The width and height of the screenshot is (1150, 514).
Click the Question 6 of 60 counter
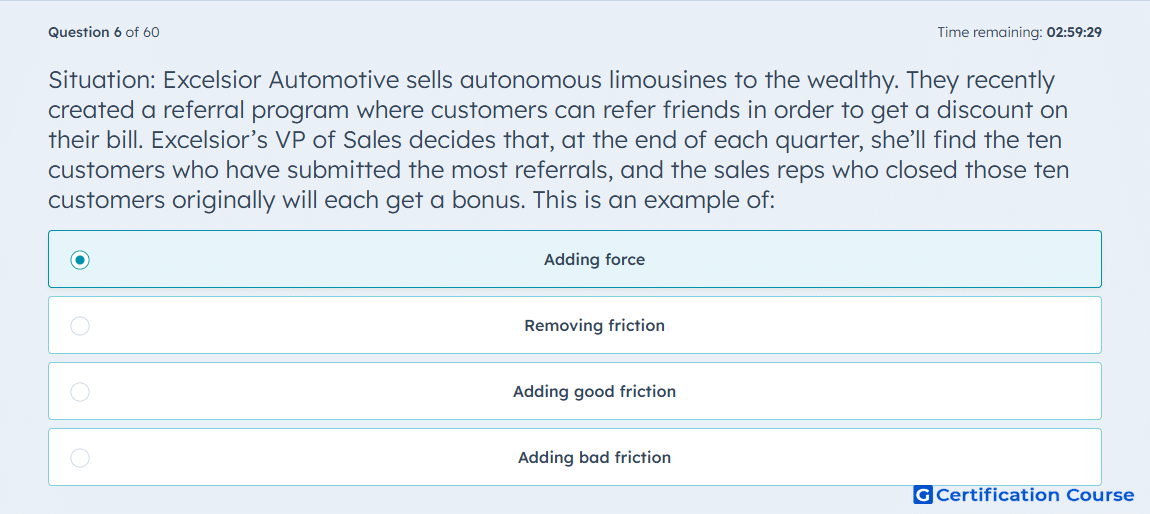[x=103, y=32]
